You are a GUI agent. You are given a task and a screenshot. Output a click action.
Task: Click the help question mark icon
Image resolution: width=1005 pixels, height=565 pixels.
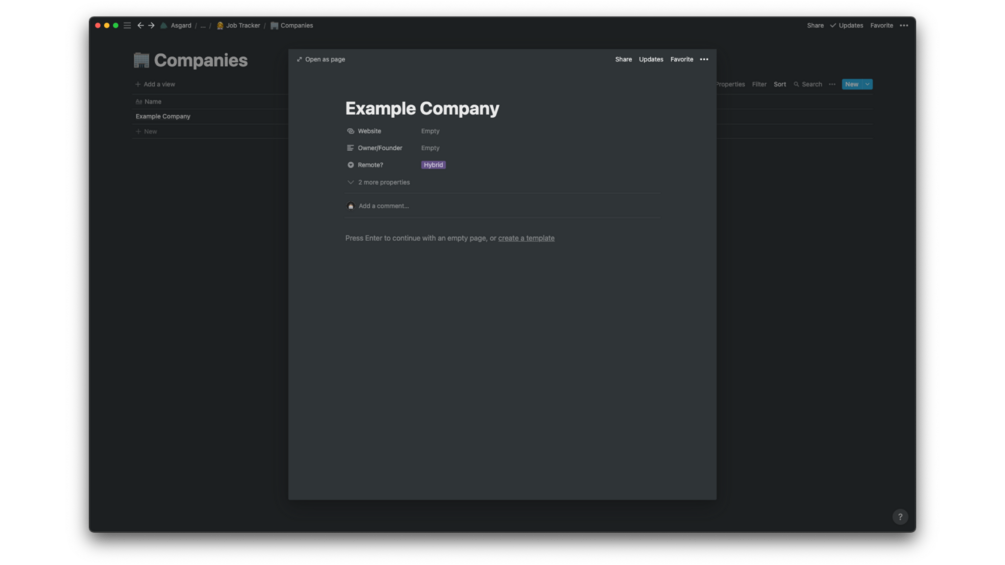900,517
